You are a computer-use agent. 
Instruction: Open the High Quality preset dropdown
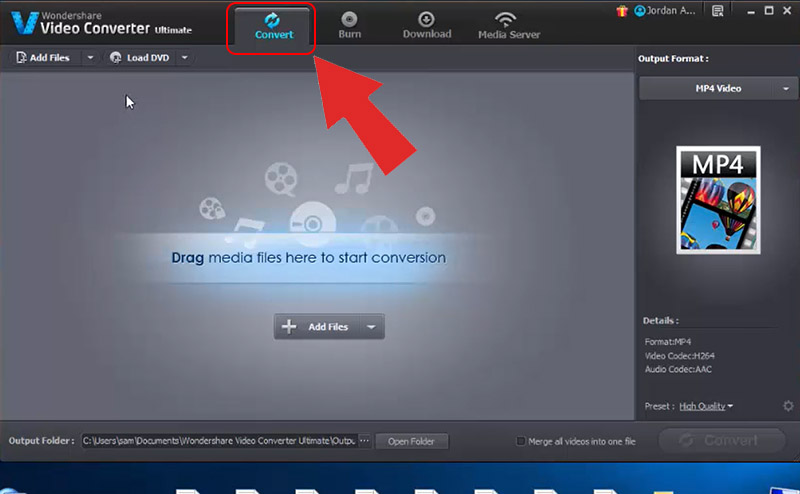[706, 406]
